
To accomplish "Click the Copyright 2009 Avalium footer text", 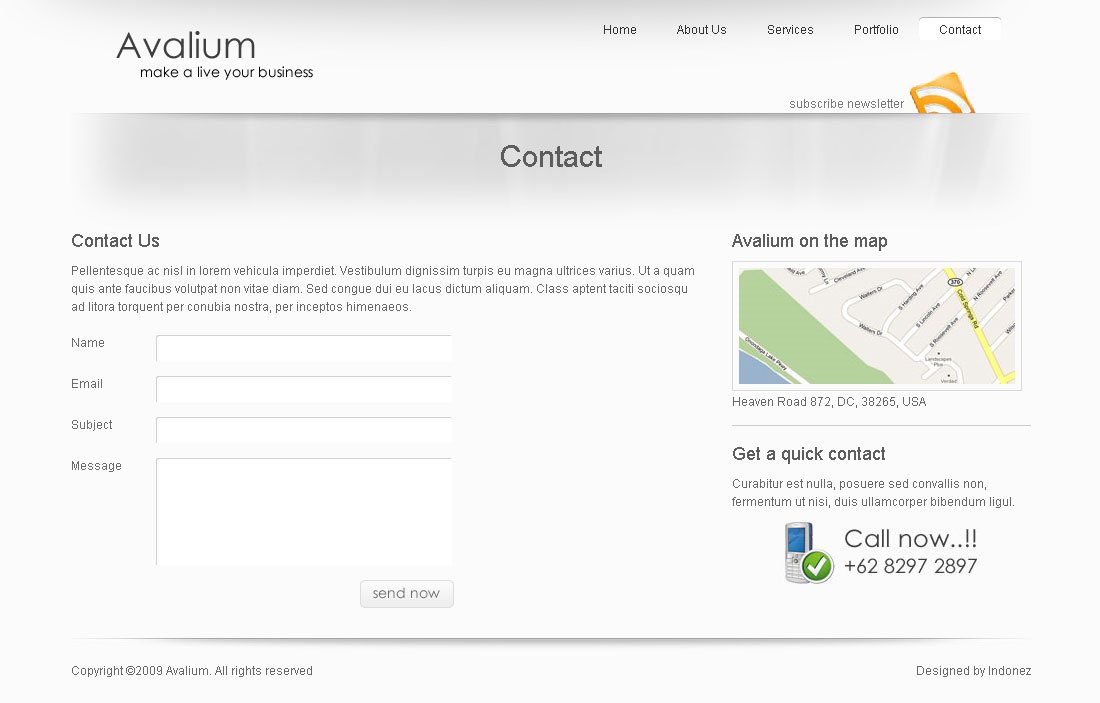I will click(192, 671).
